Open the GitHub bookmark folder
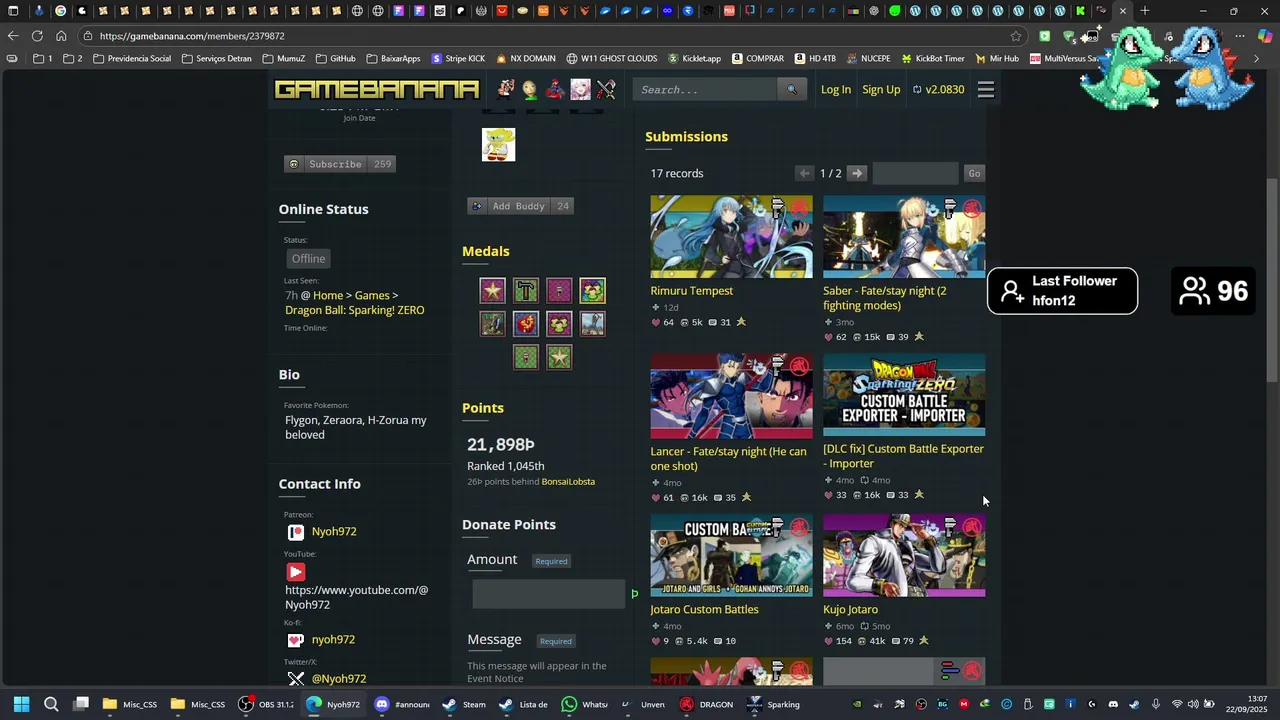The image size is (1280, 720). coord(335,59)
